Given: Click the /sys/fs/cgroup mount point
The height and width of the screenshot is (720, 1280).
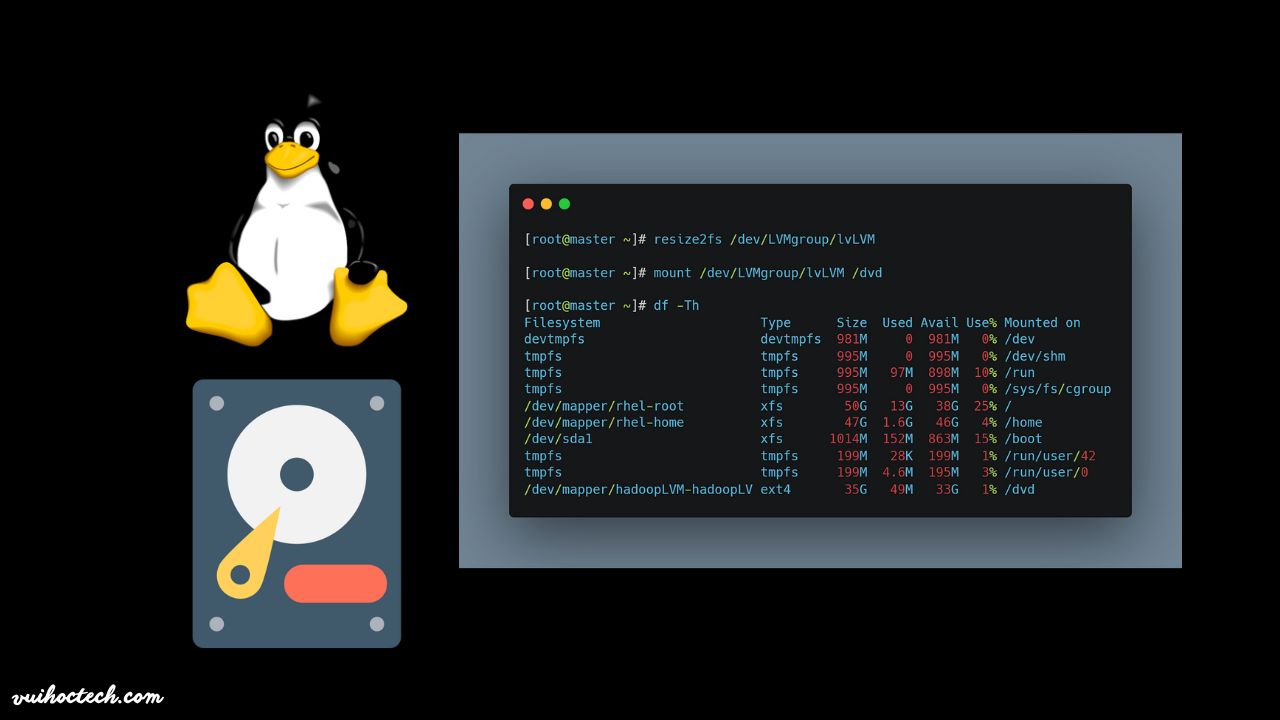Looking at the screenshot, I should pos(1058,389).
